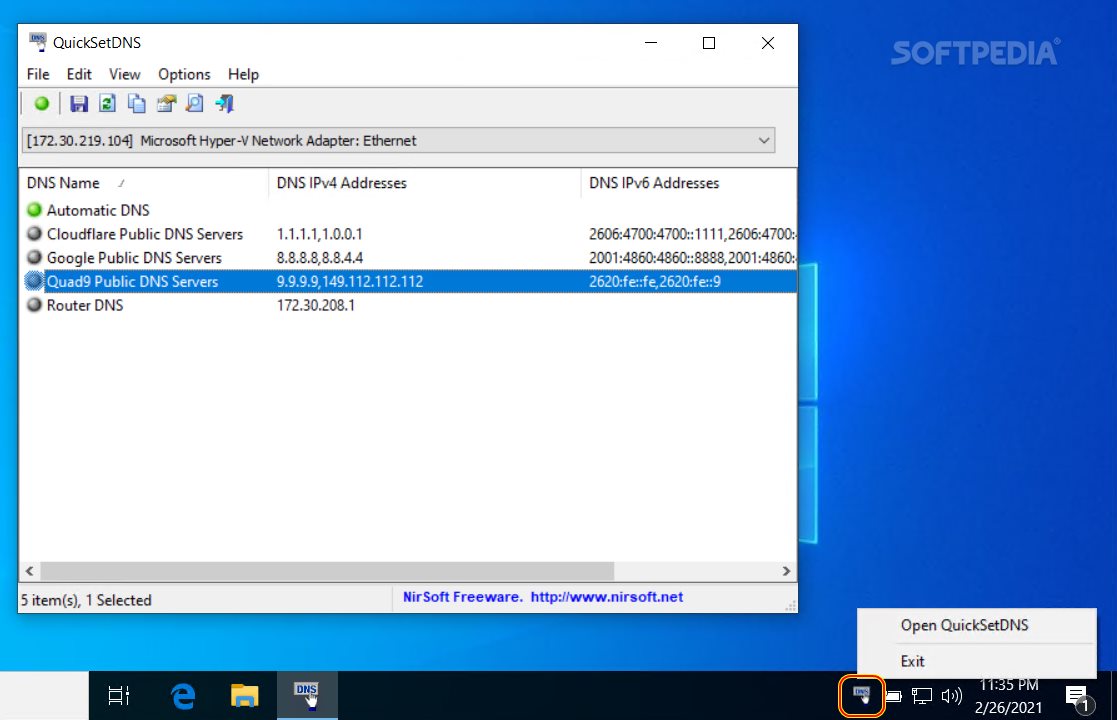Click the gray circle next to Router DNS
The width and height of the screenshot is (1117, 720).
click(34, 305)
